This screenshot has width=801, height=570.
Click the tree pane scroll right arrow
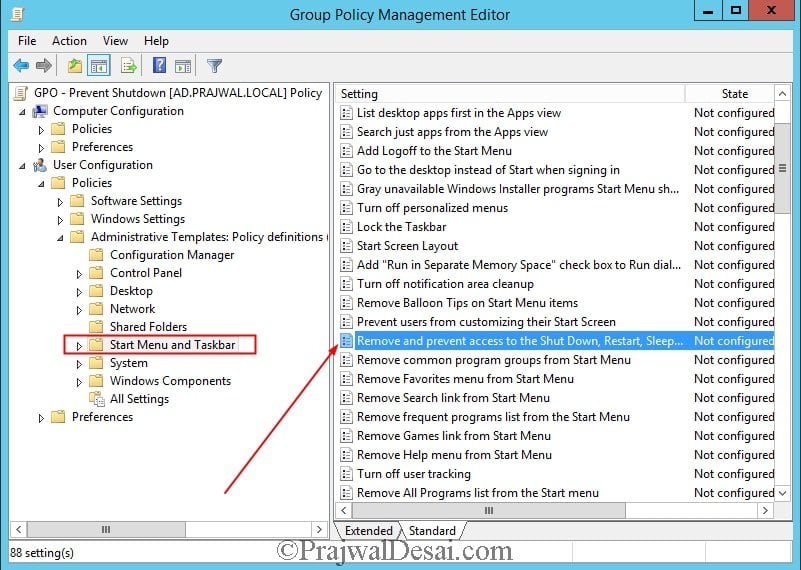(319, 530)
